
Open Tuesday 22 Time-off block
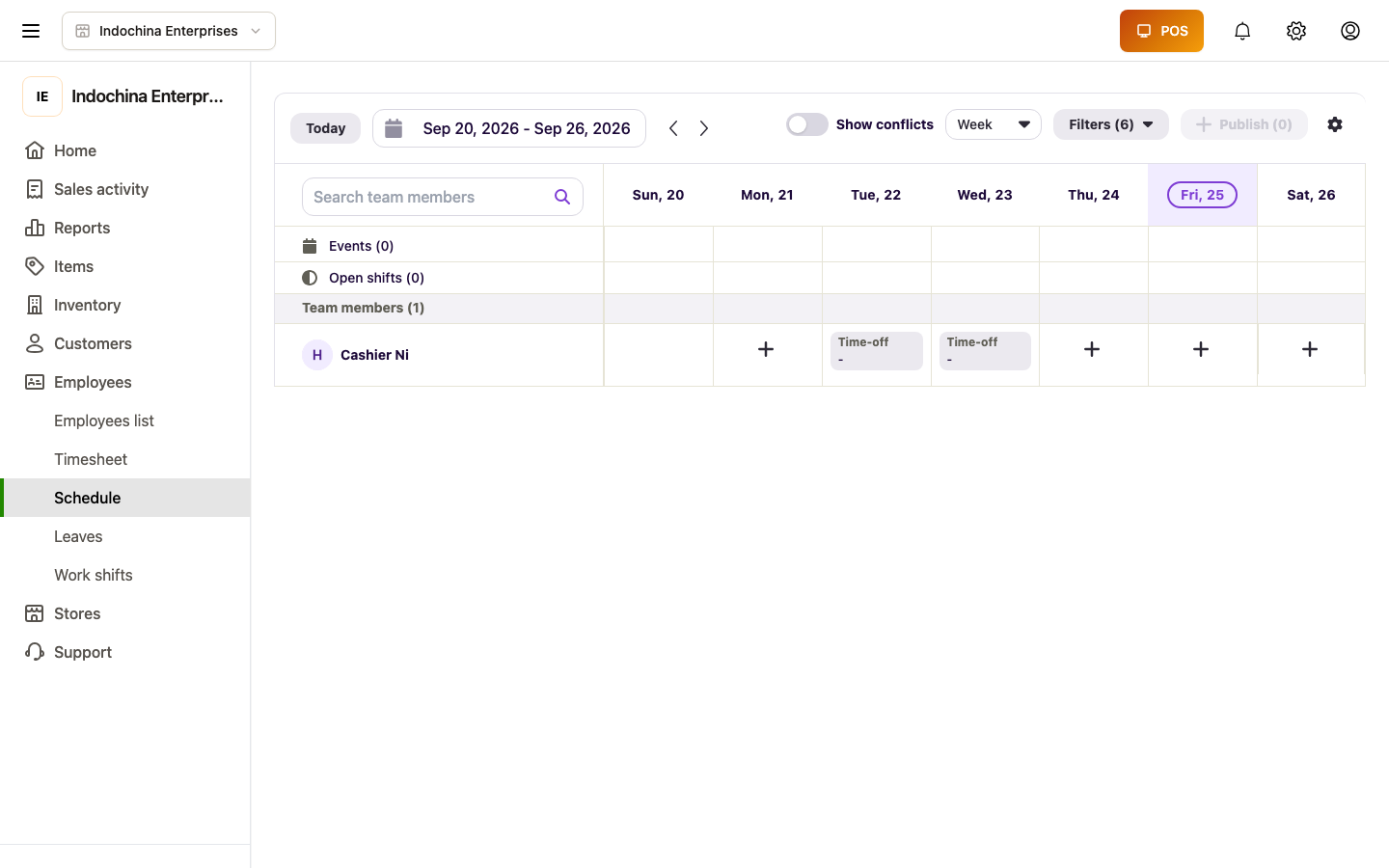tap(877, 351)
